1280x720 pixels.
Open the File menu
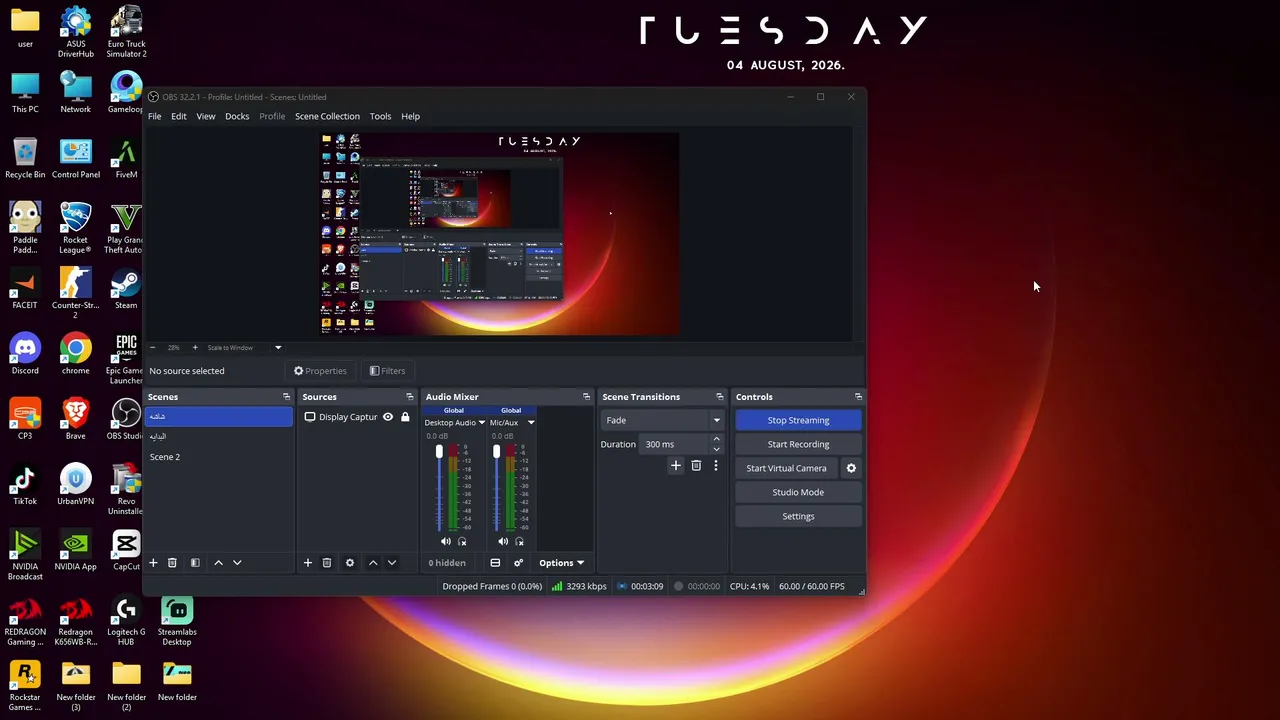click(x=155, y=116)
